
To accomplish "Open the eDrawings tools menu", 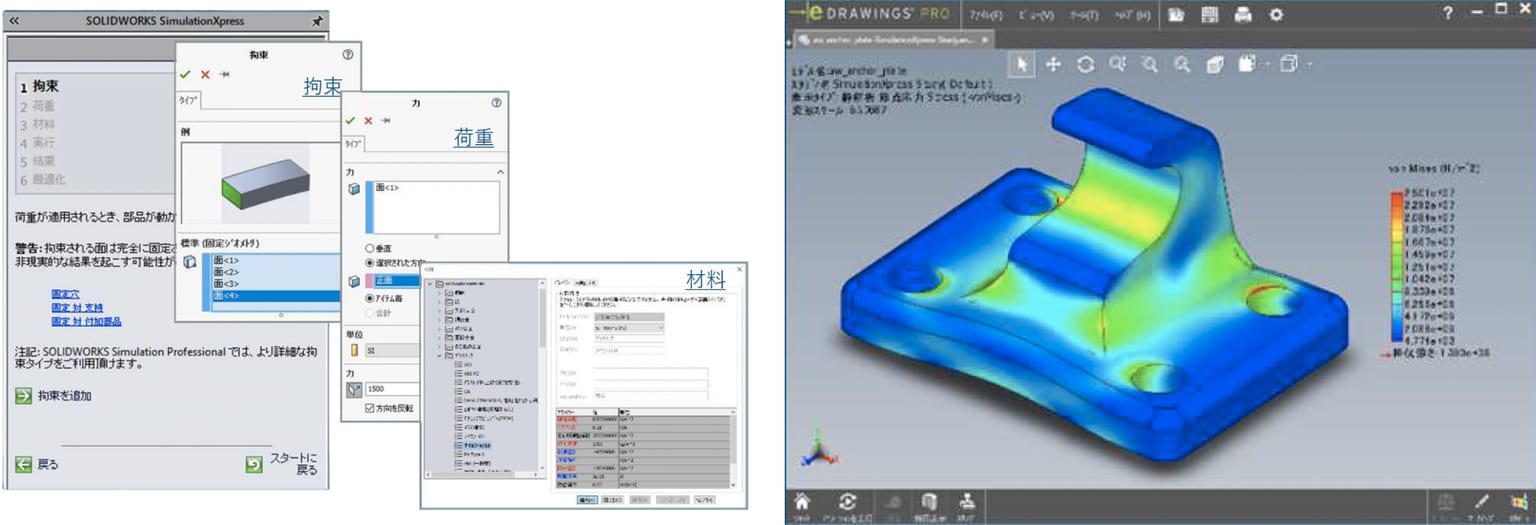I will click(x=1084, y=15).
